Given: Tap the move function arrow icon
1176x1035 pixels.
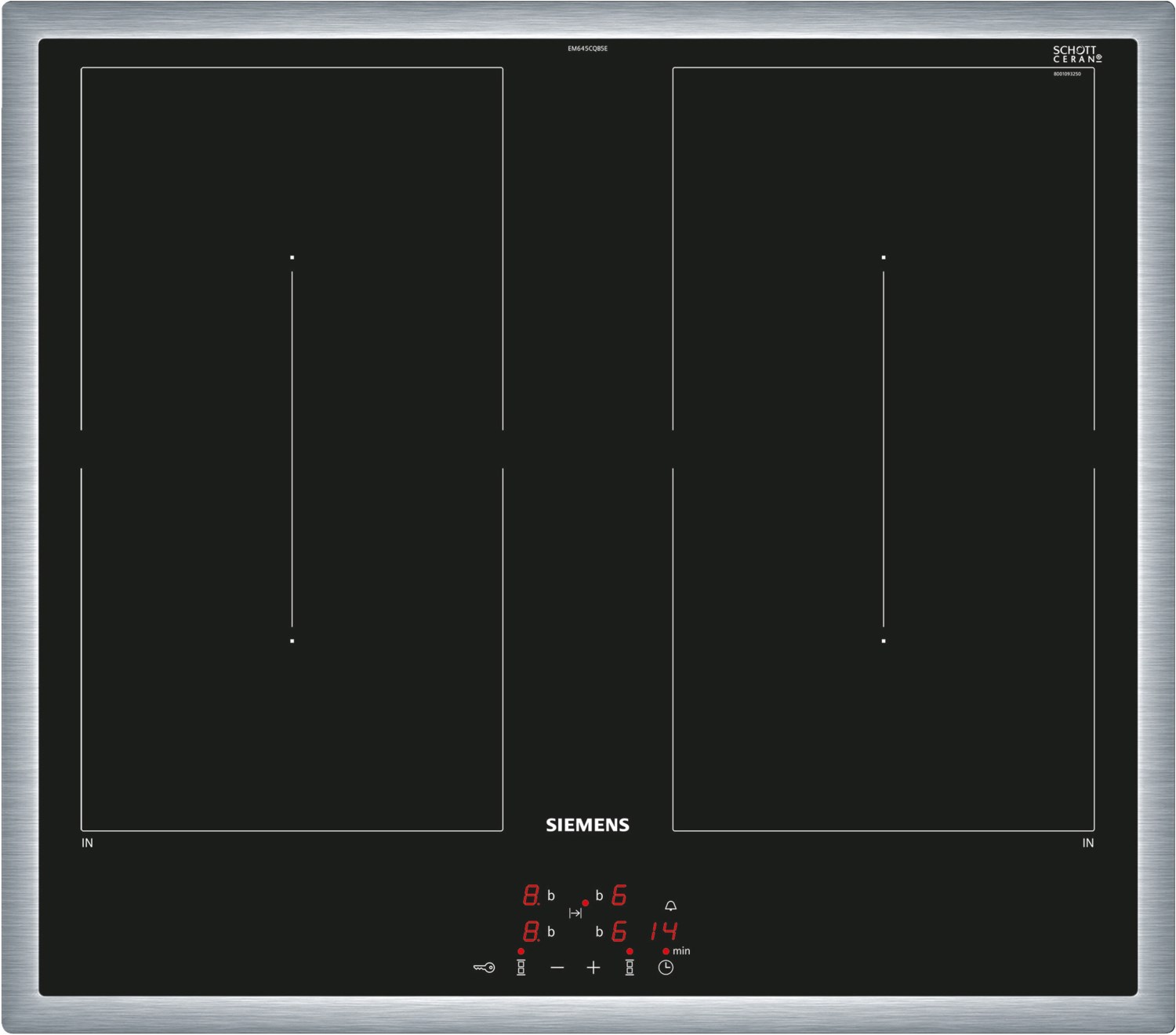Looking at the screenshot, I should [x=575, y=913].
